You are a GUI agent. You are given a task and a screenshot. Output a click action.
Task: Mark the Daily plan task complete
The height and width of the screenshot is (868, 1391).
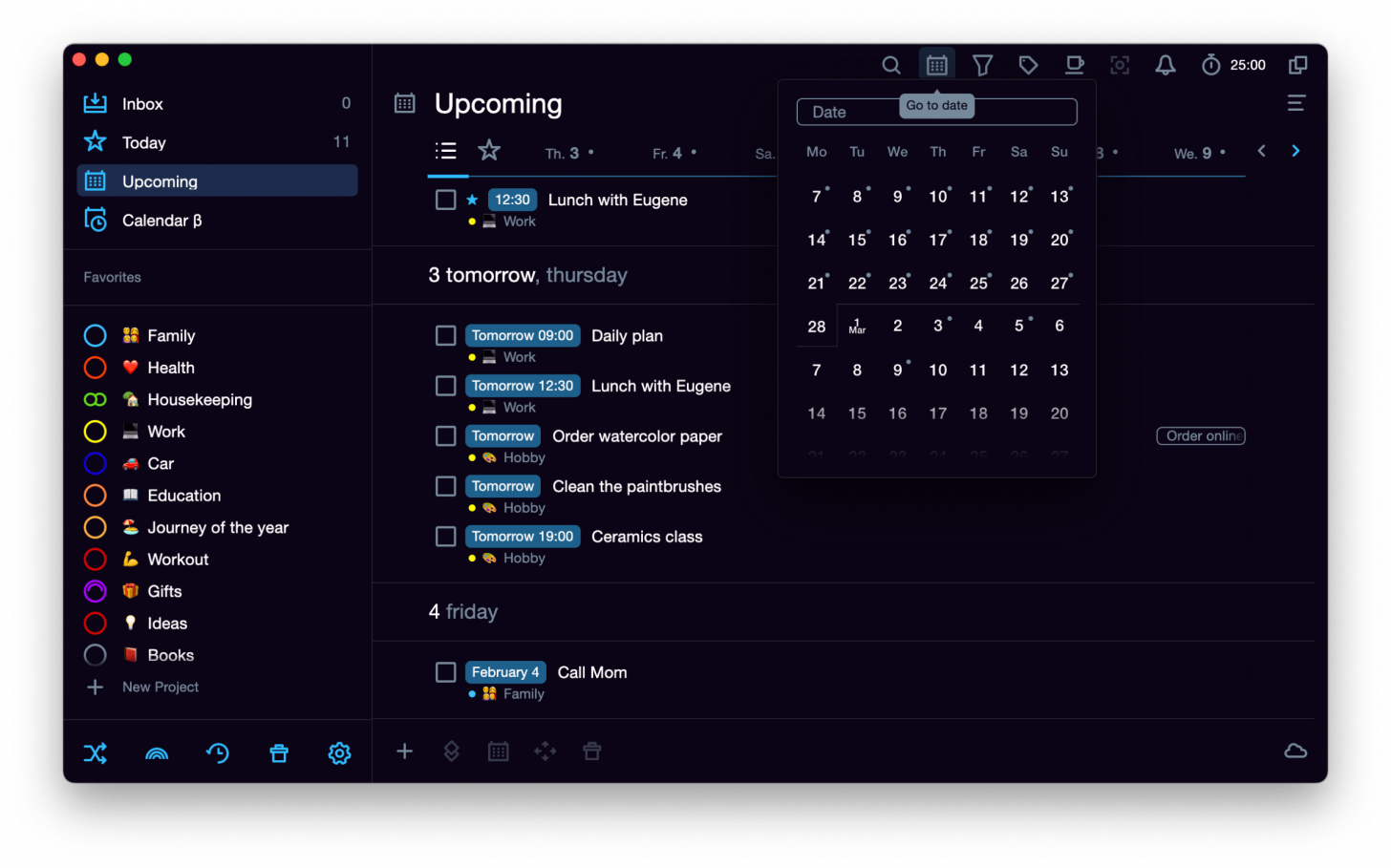tap(445, 335)
